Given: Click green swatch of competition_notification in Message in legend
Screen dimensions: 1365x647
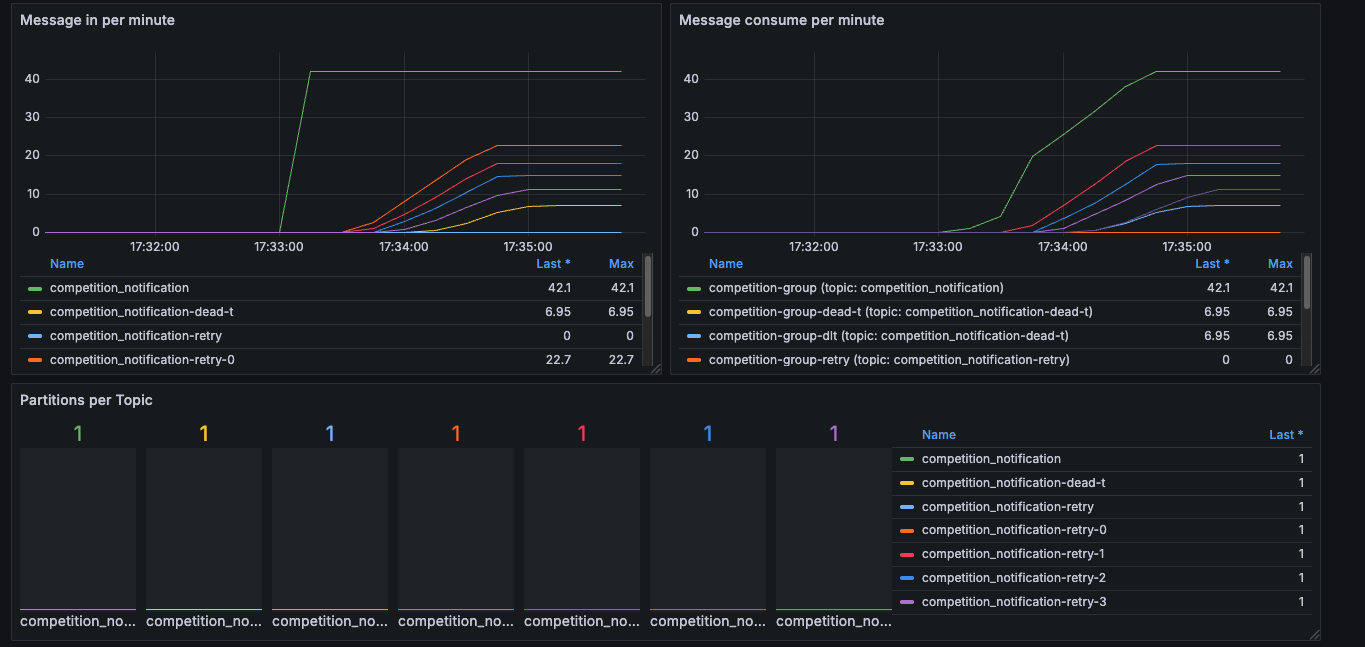Looking at the screenshot, I should coord(35,288).
